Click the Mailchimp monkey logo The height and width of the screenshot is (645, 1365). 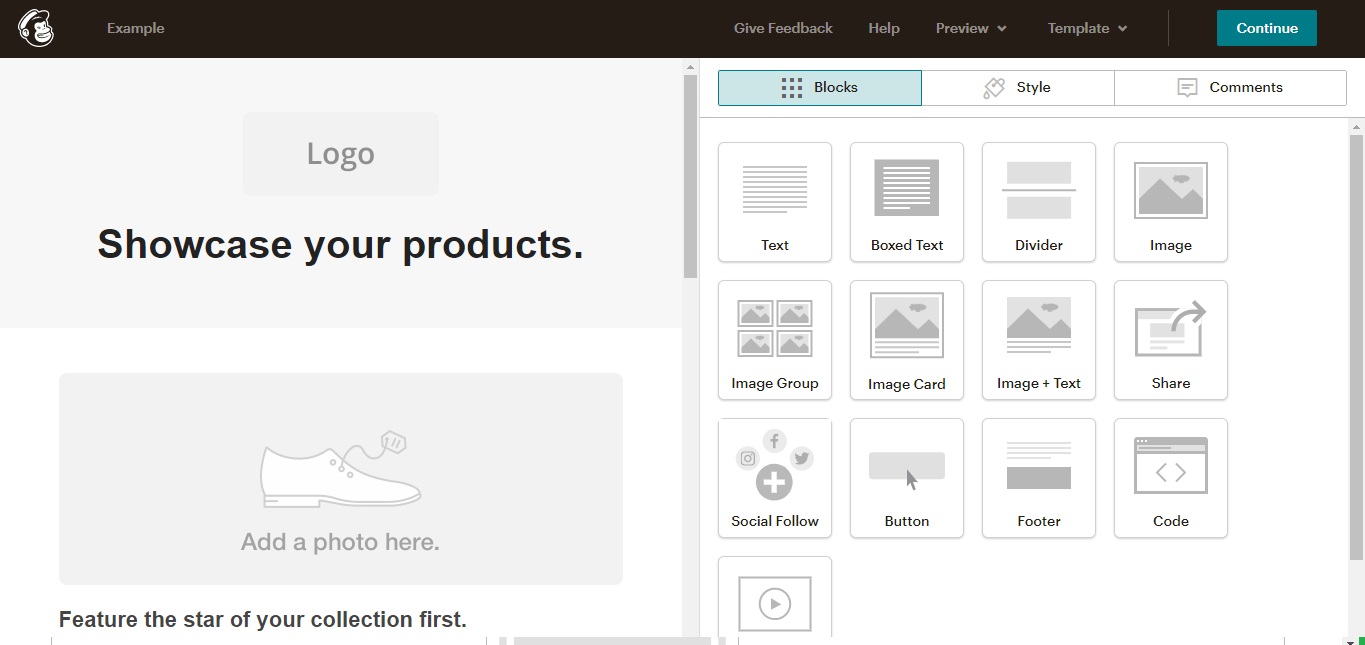click(36, 28)
